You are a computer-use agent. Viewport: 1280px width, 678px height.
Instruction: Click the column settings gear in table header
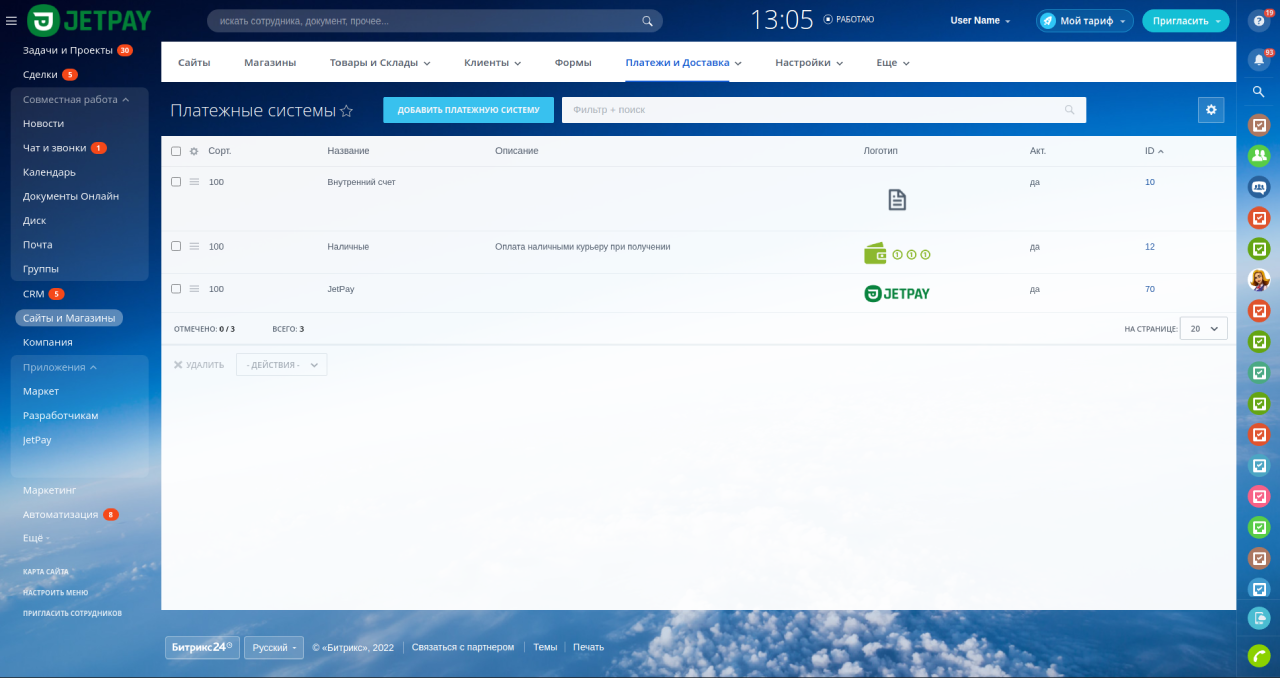point(194,151)
